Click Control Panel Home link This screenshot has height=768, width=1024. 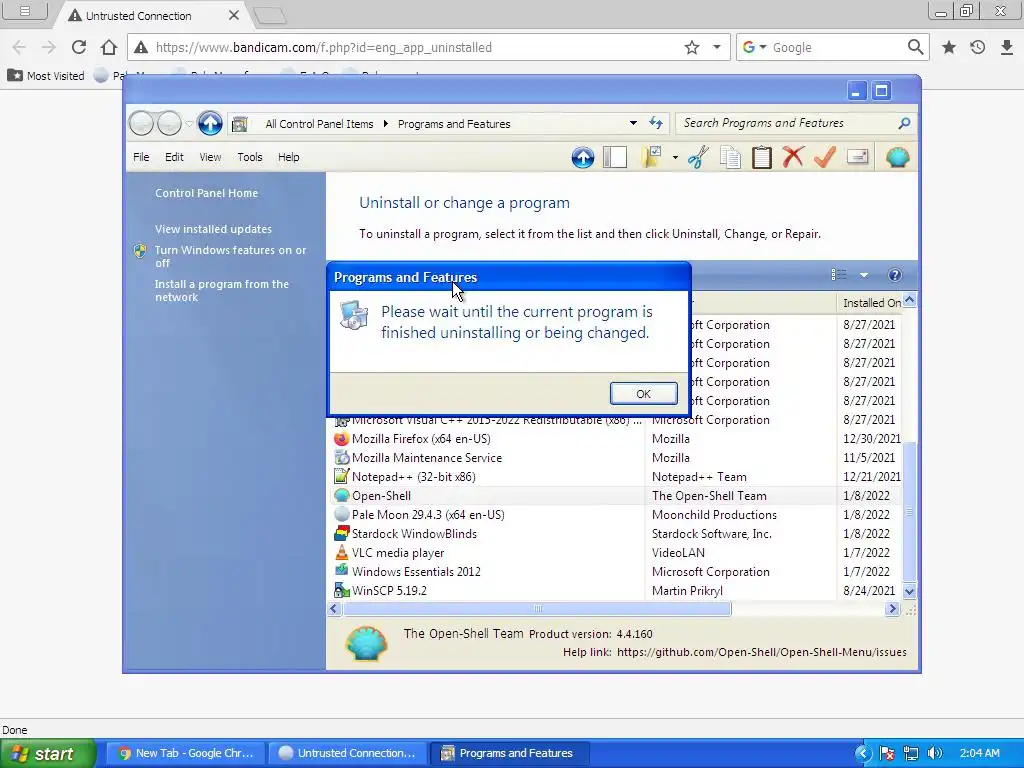(206, 193)
